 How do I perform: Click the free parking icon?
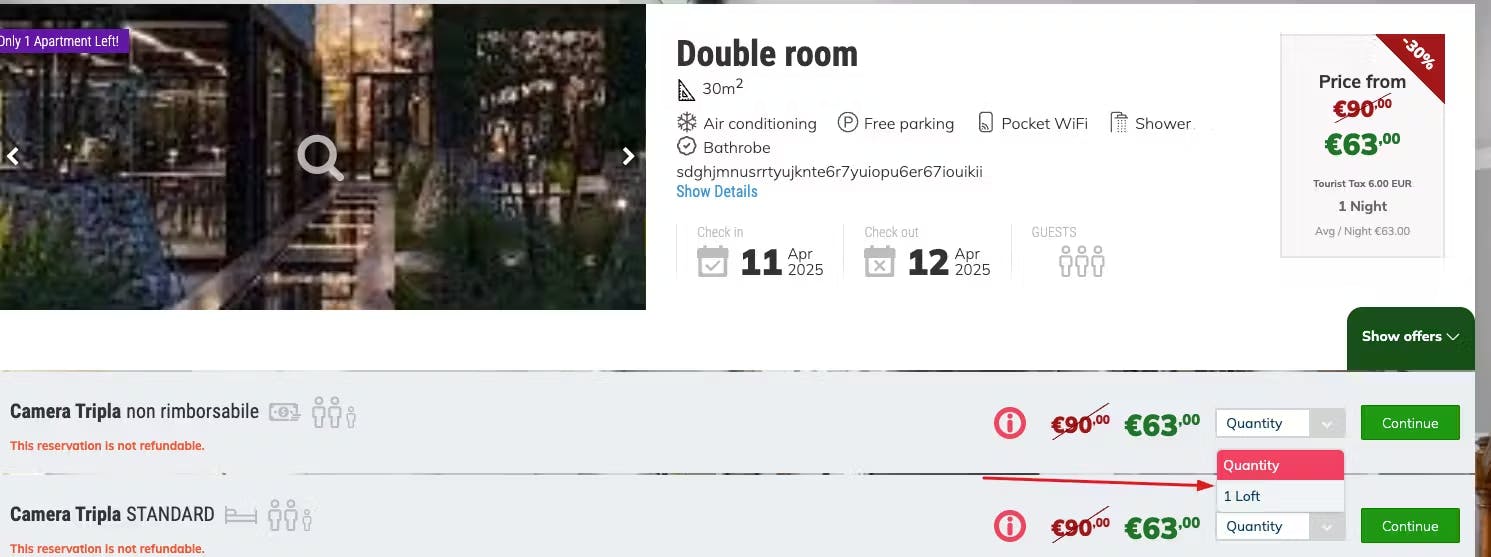pos(848,123)
